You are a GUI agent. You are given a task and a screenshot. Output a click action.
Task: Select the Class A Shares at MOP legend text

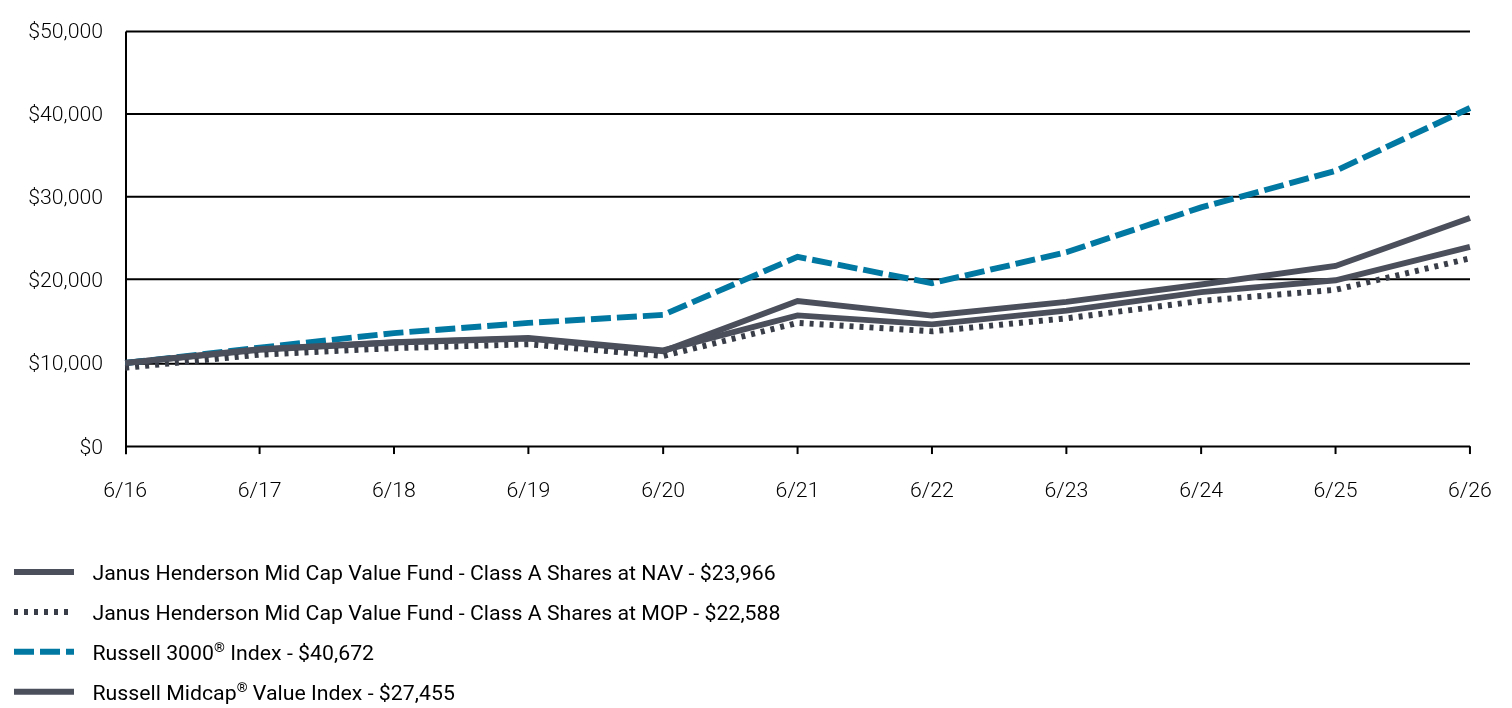(x=436, y=613)
